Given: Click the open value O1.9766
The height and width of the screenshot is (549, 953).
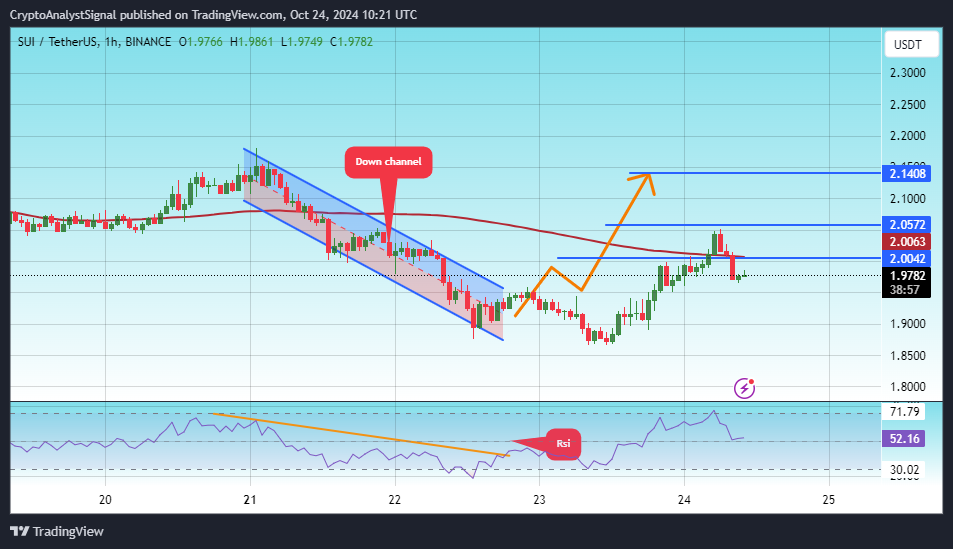Looking at the screenshot, I should (x=201, y=42).
